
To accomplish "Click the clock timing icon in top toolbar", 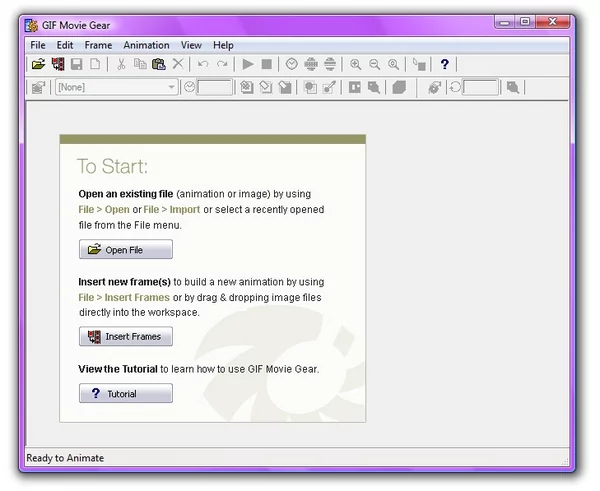I will pyautogui.click(x=292, y=64).
